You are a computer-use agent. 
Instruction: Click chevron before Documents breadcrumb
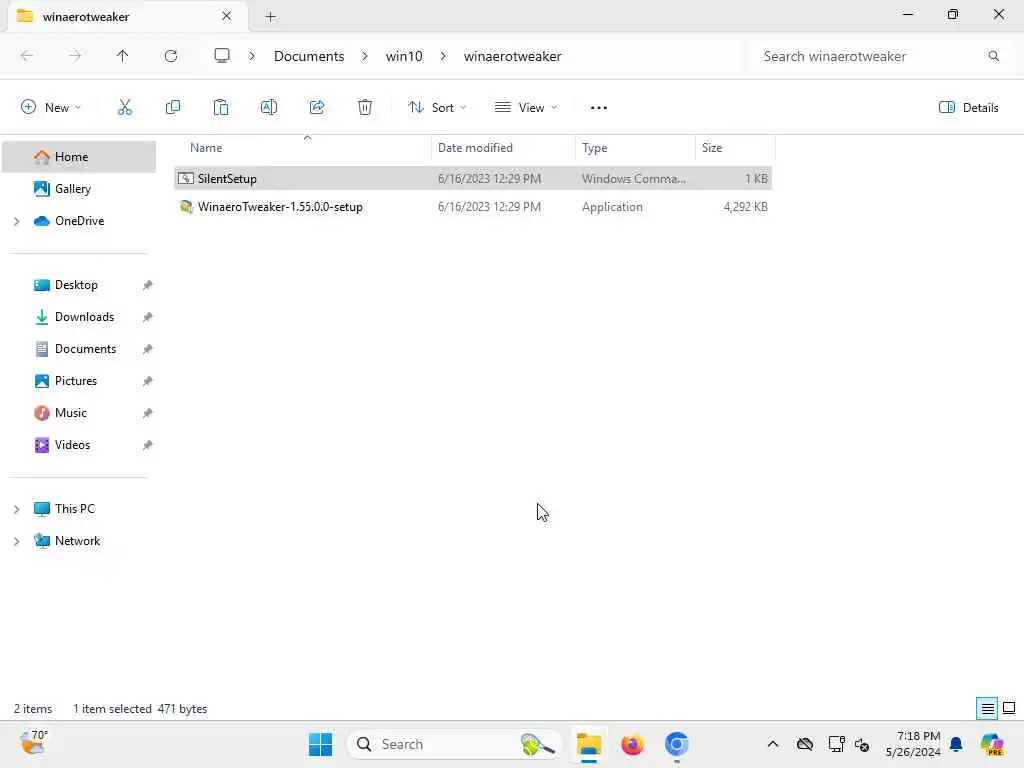[x=252, y=56]
